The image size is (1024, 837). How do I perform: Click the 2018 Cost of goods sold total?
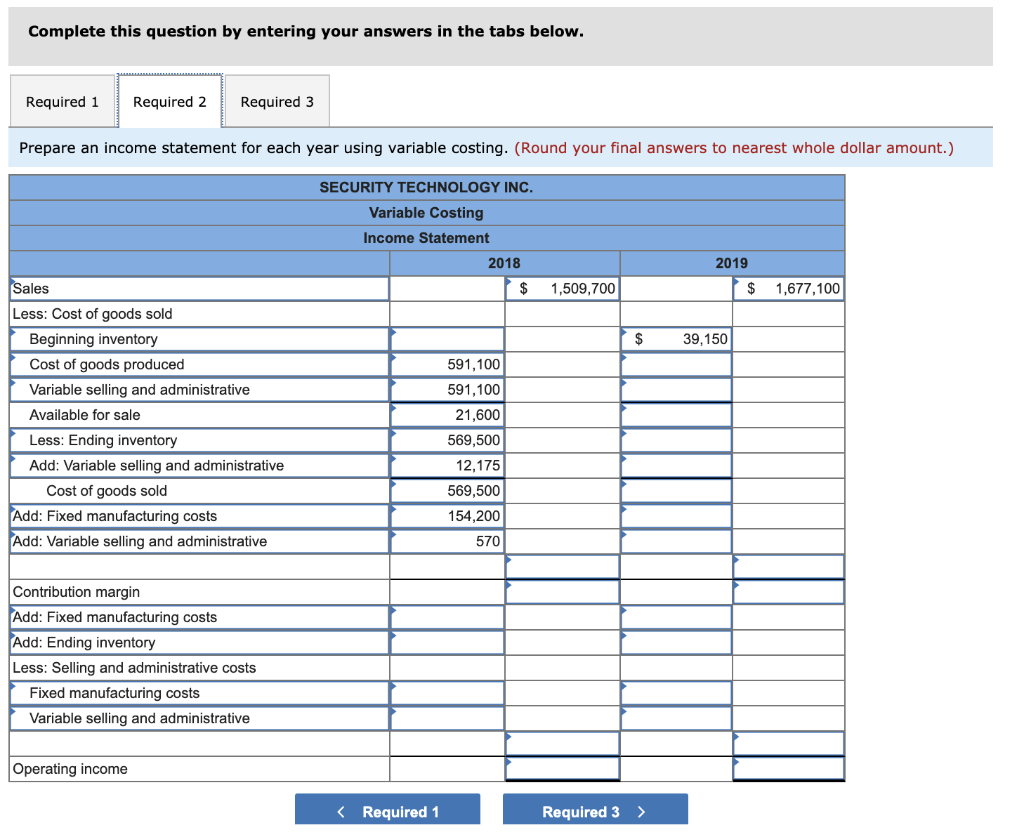click(447, 491)
